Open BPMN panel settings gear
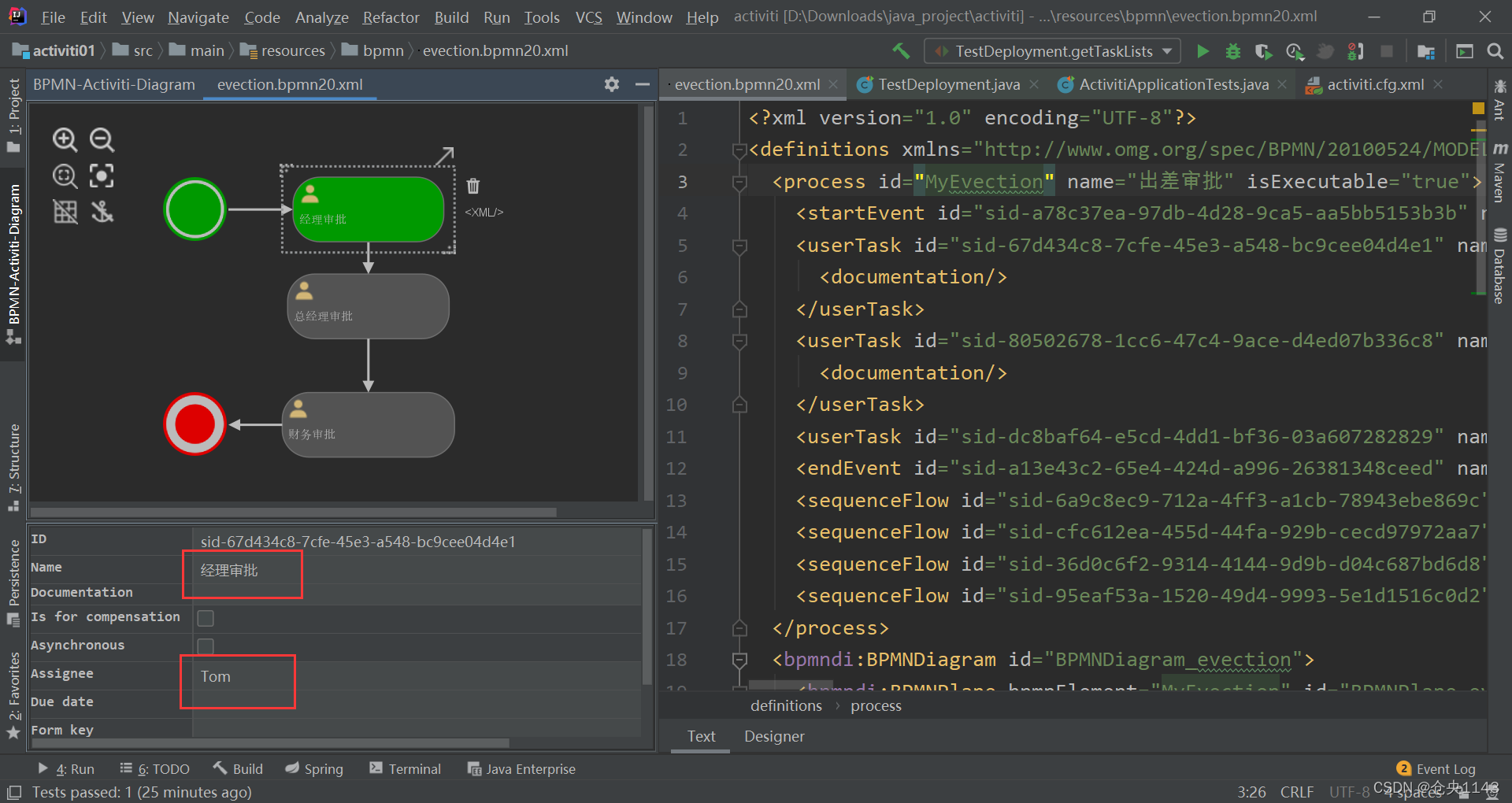Viewport: 1512px width, 803px height. pos(612,84)
